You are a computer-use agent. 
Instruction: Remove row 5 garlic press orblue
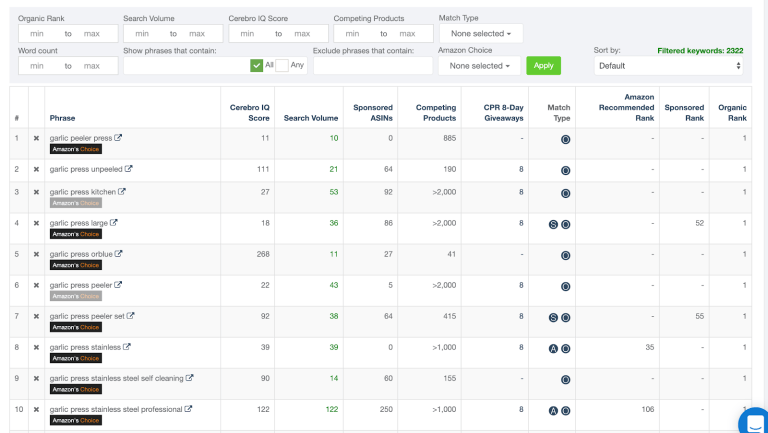pos(36,254)
